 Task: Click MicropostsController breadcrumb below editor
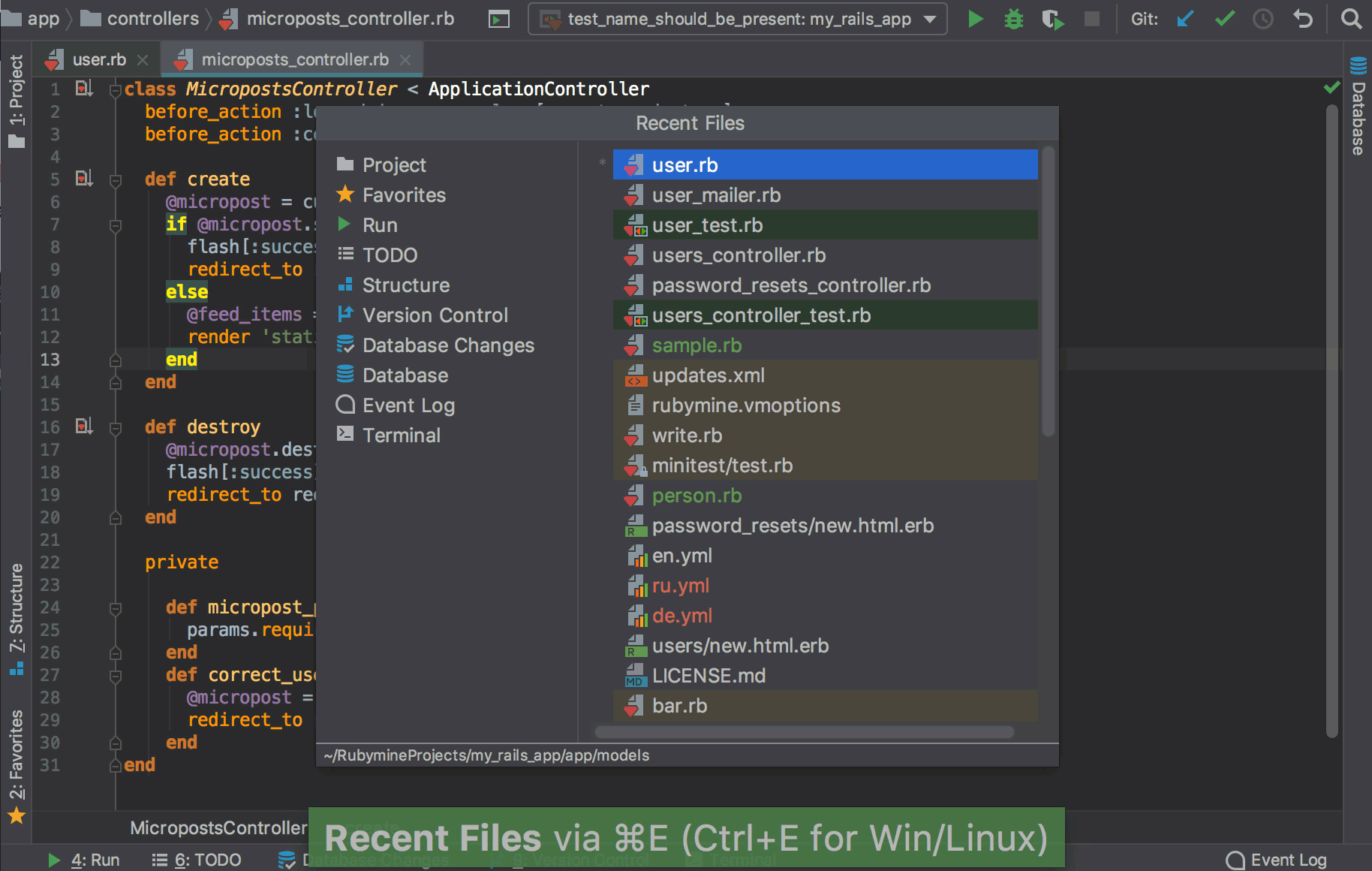coord(218,827)
